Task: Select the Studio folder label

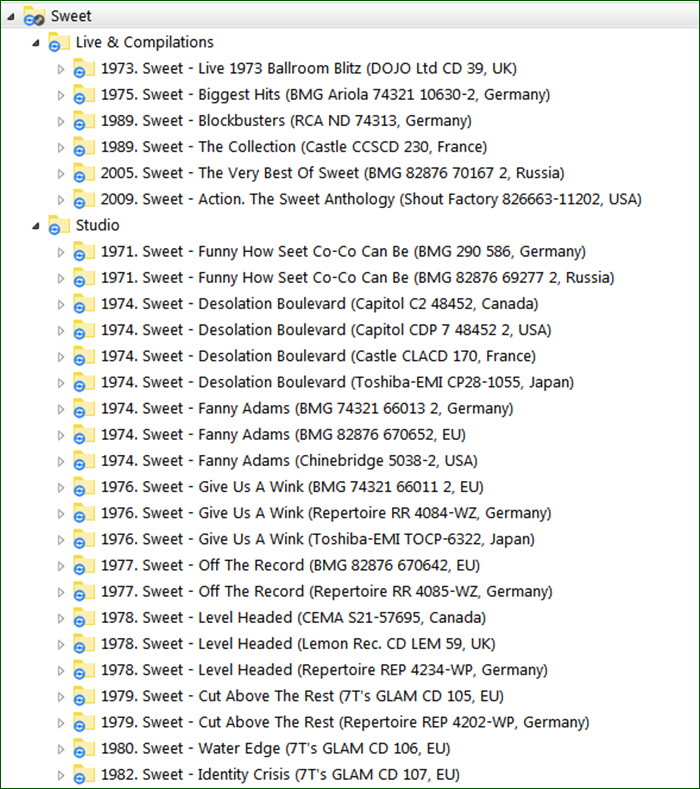Action: tap(98, 225)
